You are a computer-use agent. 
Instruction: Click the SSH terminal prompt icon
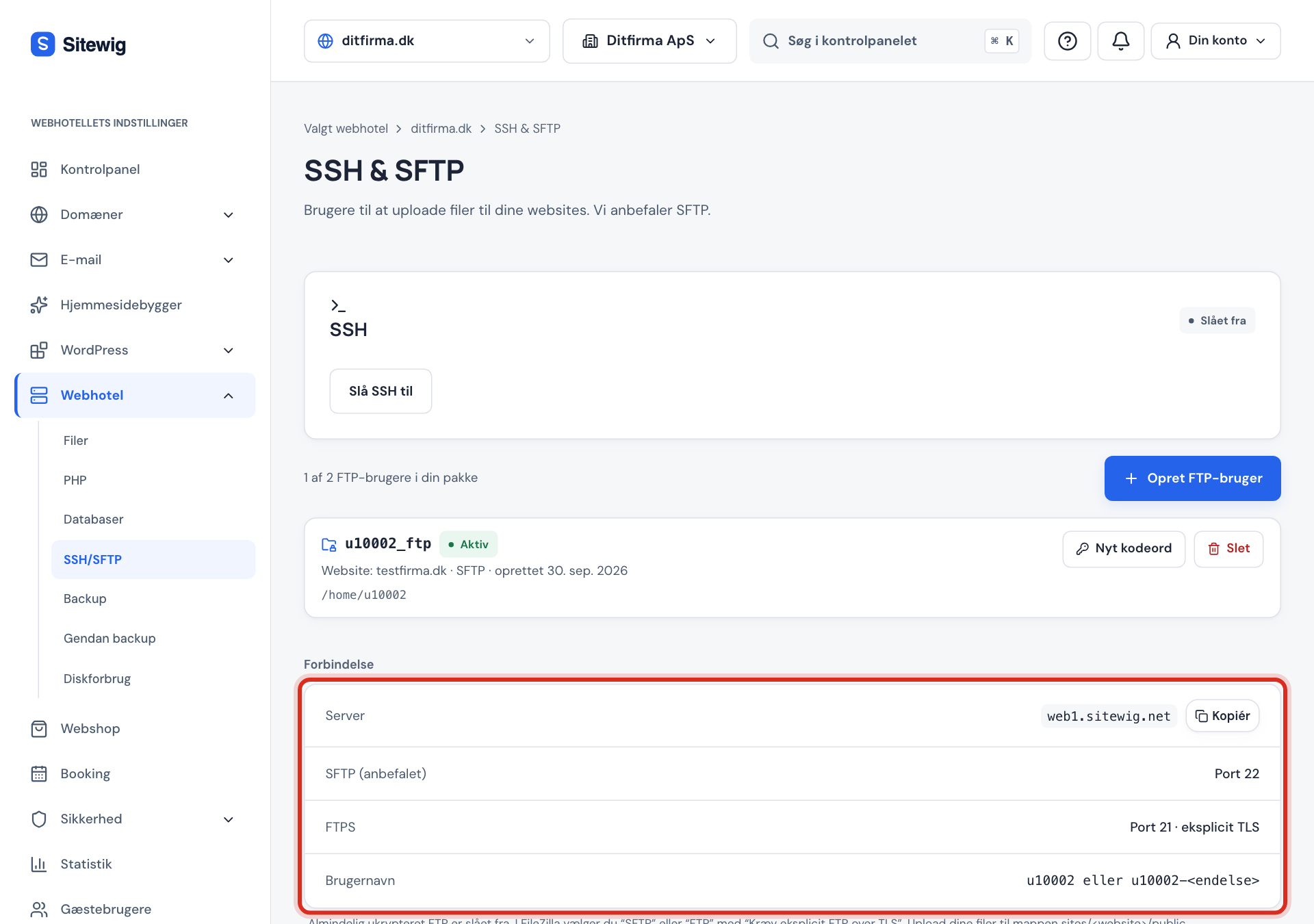(x=338, y=306)
